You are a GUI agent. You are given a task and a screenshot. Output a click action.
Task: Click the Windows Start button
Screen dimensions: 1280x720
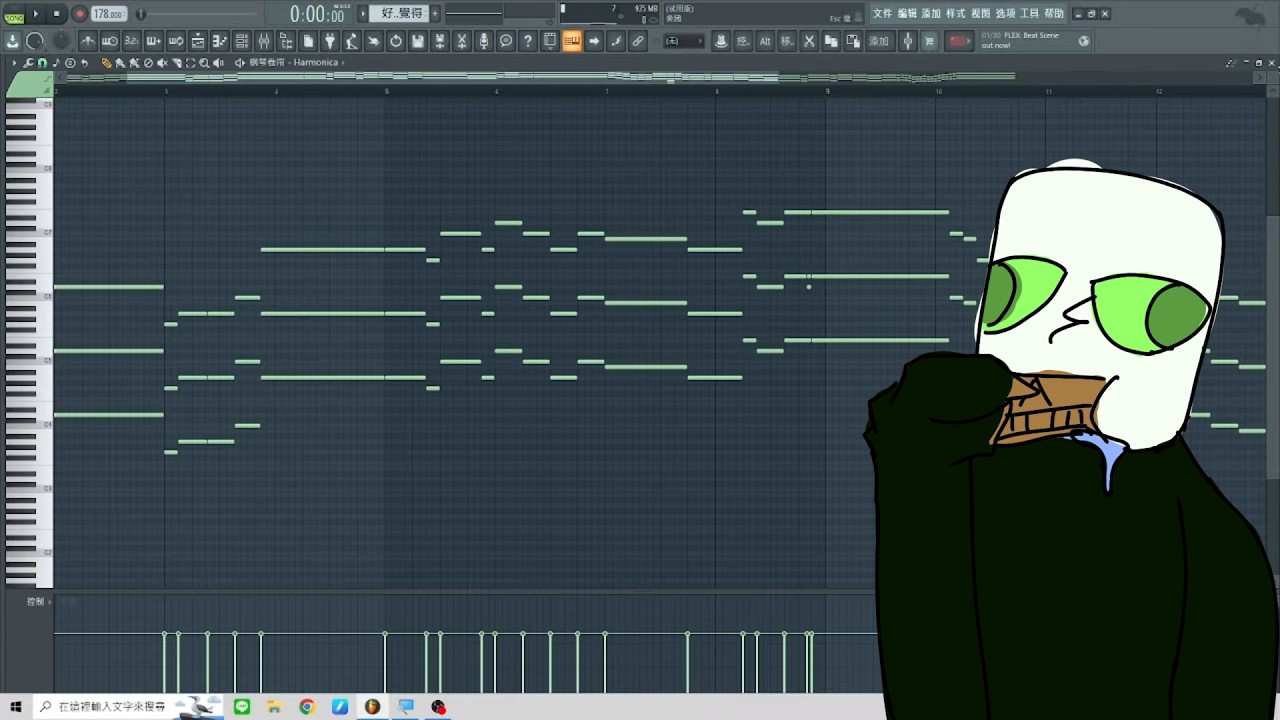point(16,707)
